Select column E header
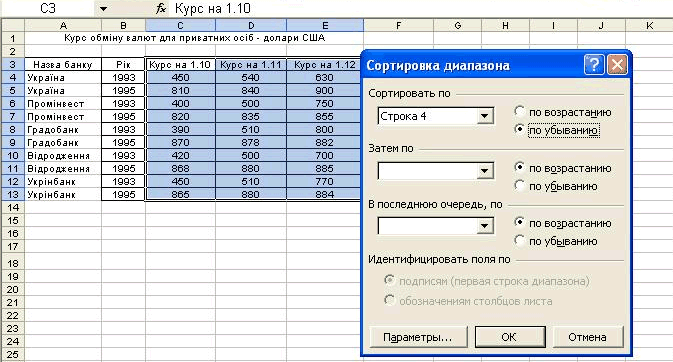Image resolution: width=673 pixels, height=362 pixels. (x=325, y=25)
